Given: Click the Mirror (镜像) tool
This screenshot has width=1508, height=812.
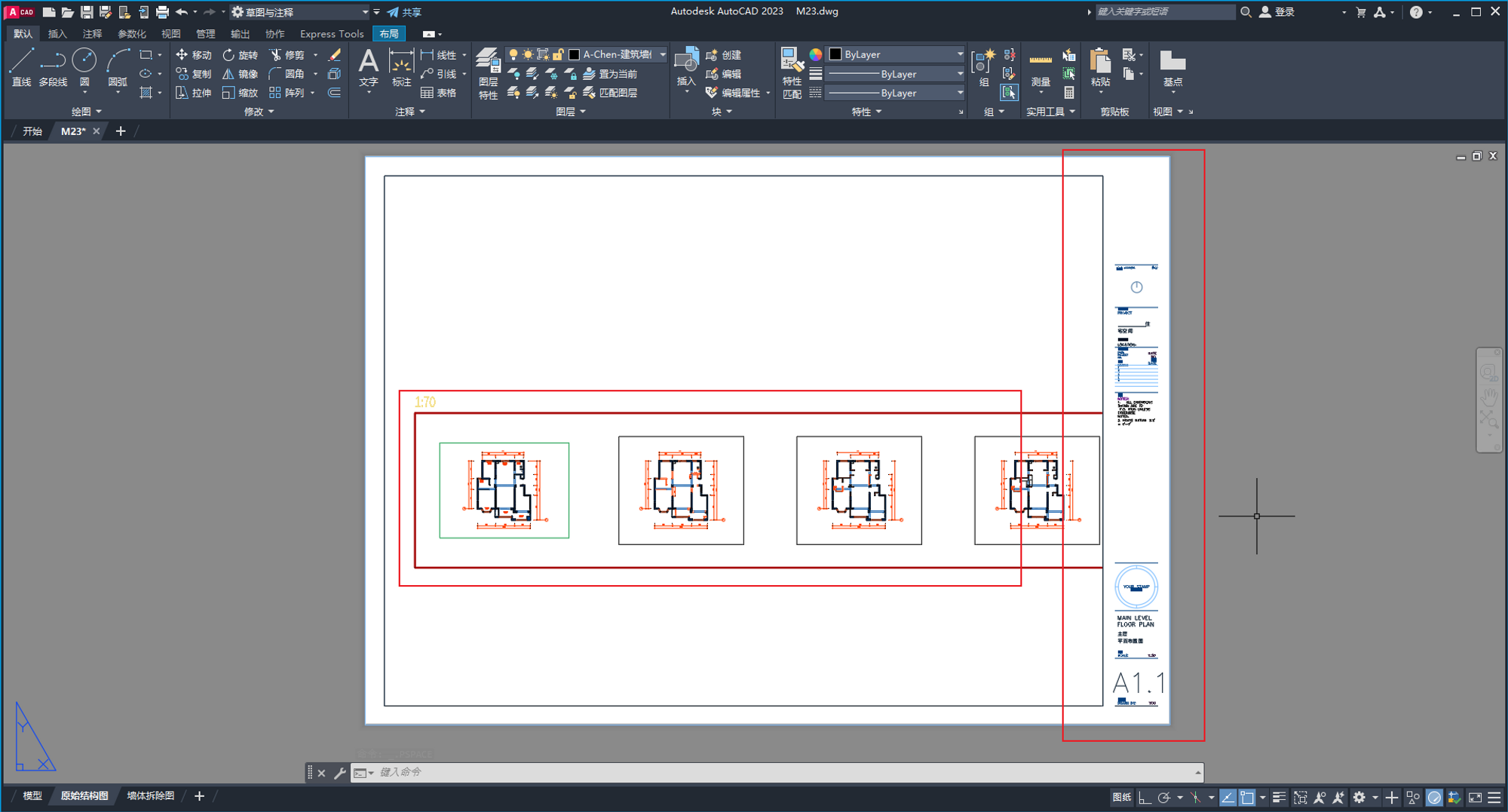Looking at the screenshot, I should [x=241, y=74].
